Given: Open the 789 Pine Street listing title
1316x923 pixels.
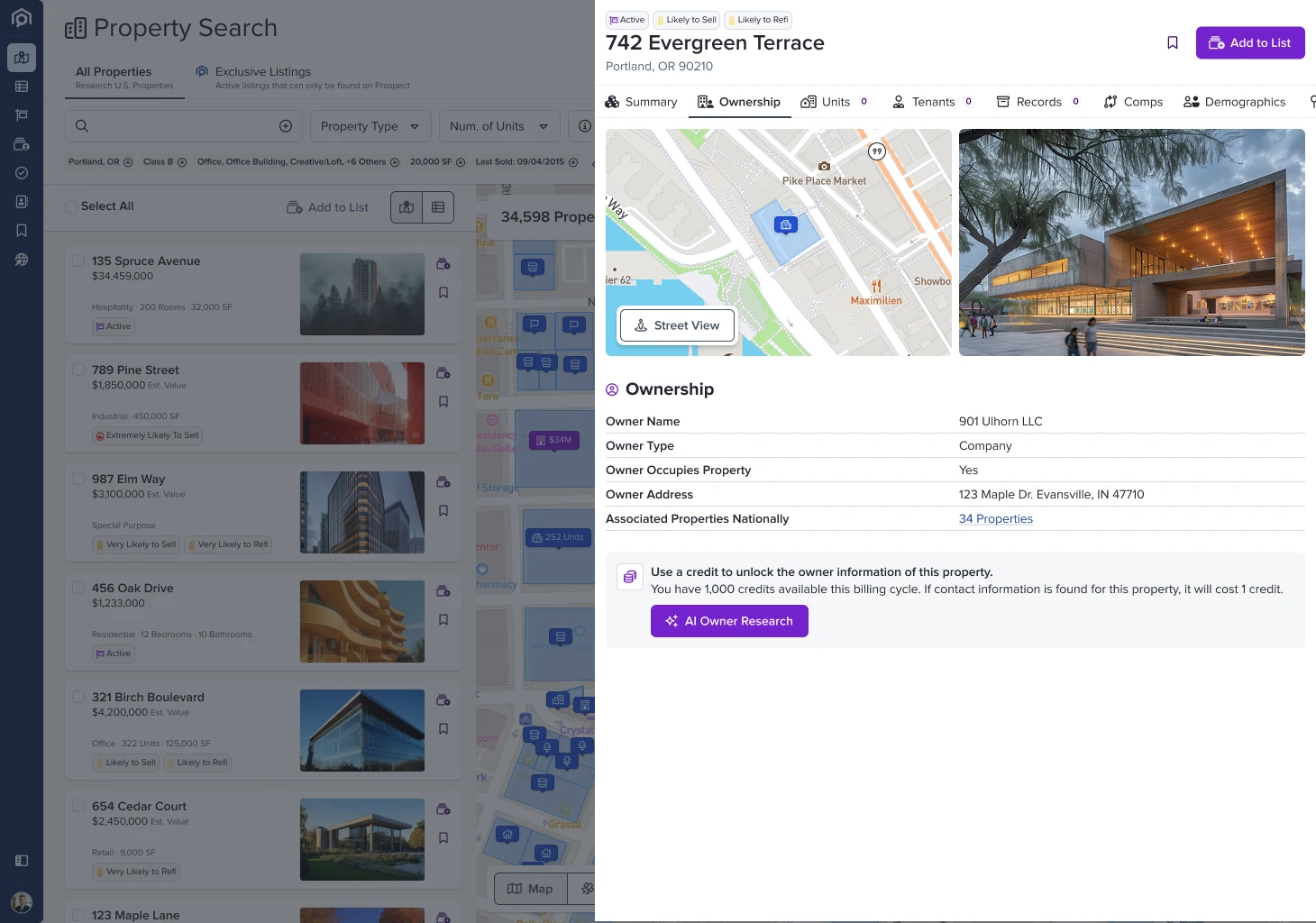Looking at the screenshot, I should pyautogui.click(x=135, y=370).
